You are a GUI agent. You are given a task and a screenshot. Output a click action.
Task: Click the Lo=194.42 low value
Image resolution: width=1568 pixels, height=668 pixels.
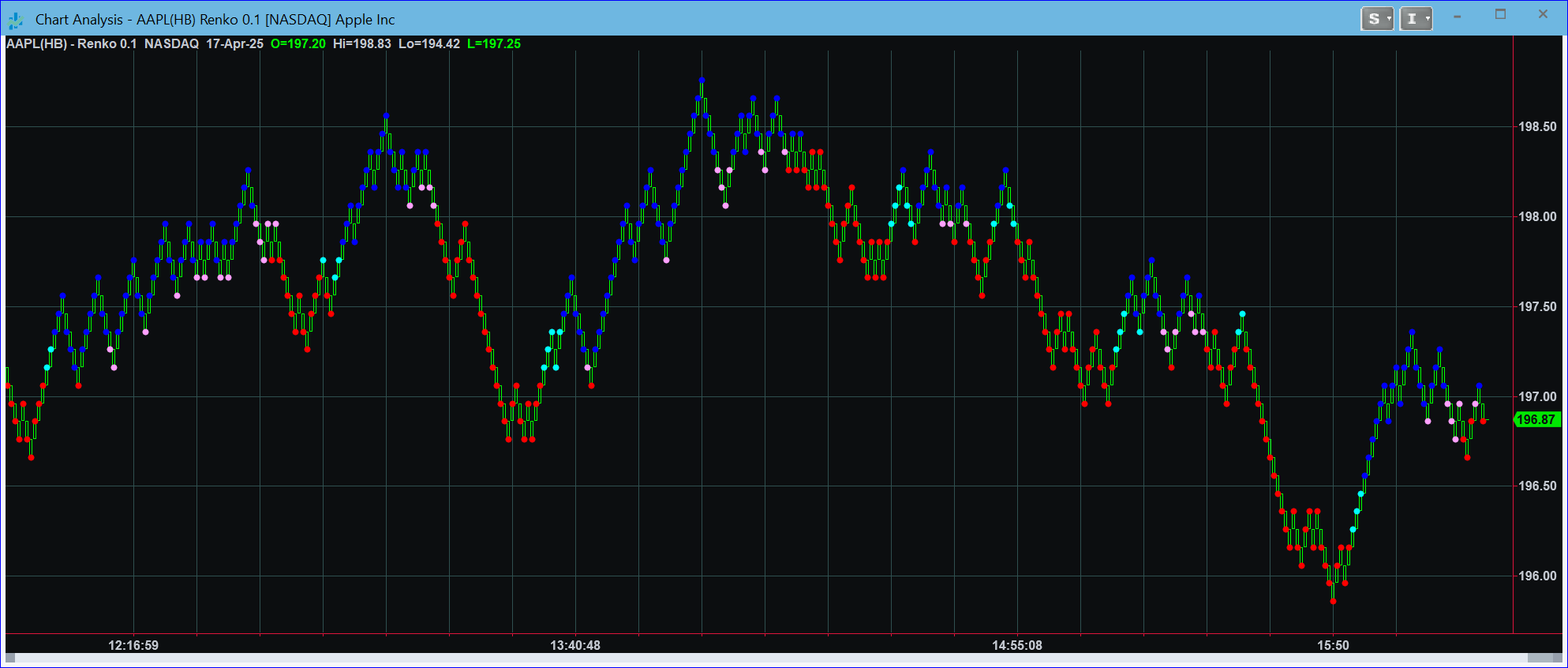click(428, 44)
